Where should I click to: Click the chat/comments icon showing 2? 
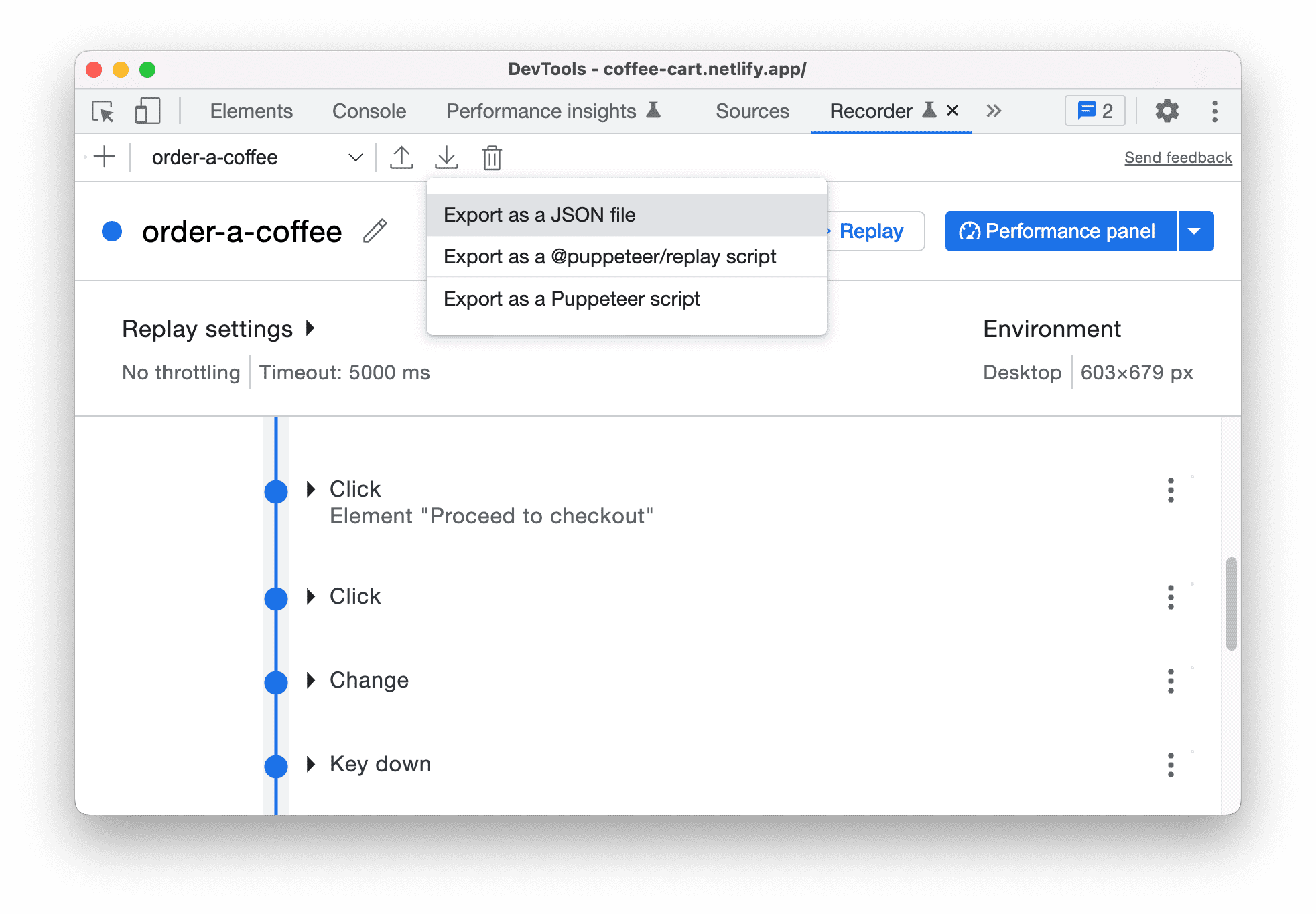coord(1094,110)
